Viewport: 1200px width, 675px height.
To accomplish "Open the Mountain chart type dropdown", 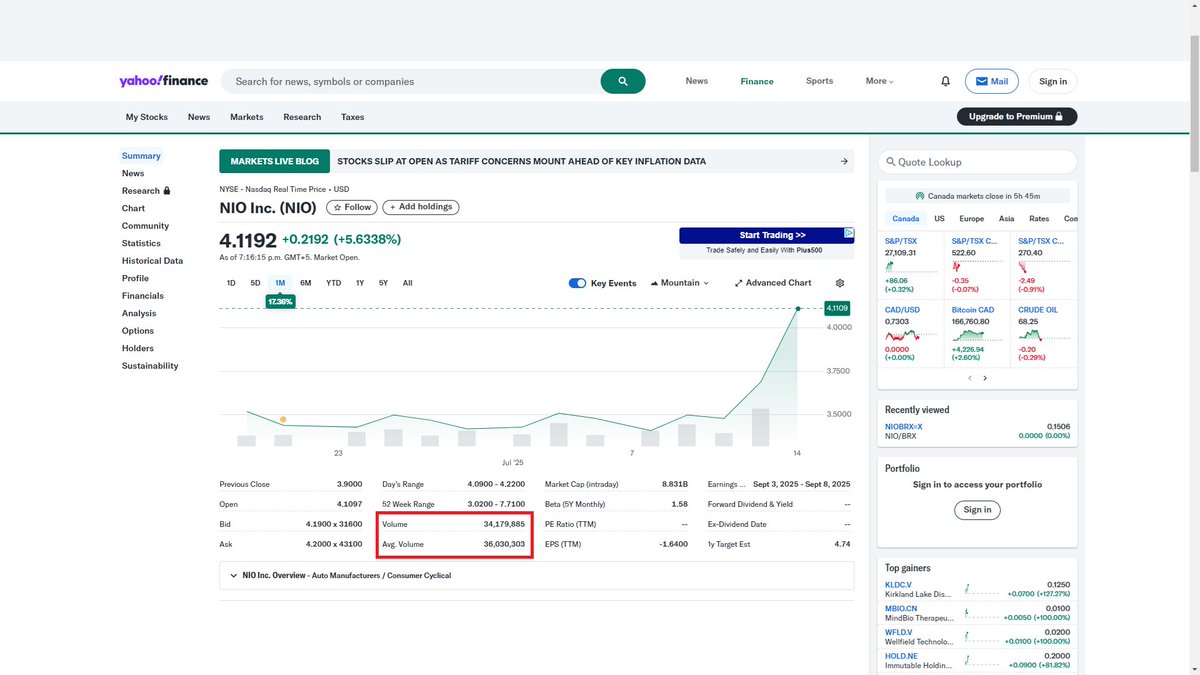I will click(x=679, y=283).
